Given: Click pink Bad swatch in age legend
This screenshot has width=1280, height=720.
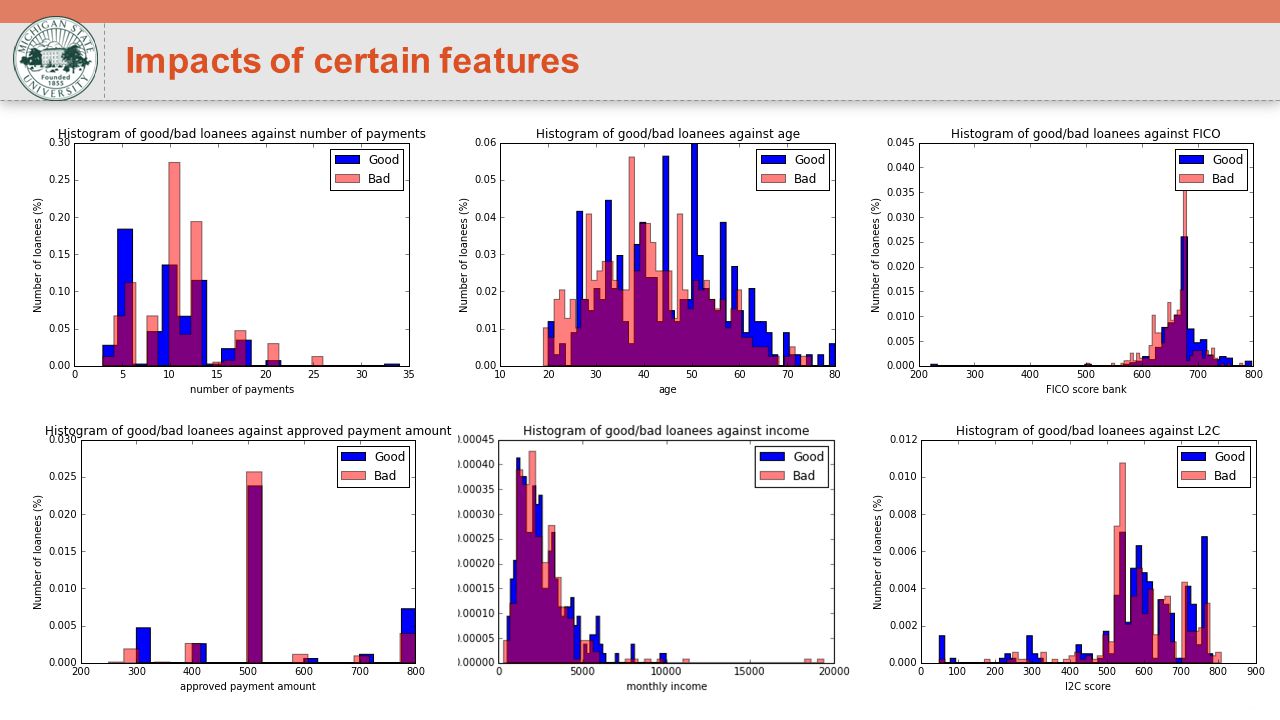Looking at the screenshot, I should pyautogui.click(x=774, y=179).
